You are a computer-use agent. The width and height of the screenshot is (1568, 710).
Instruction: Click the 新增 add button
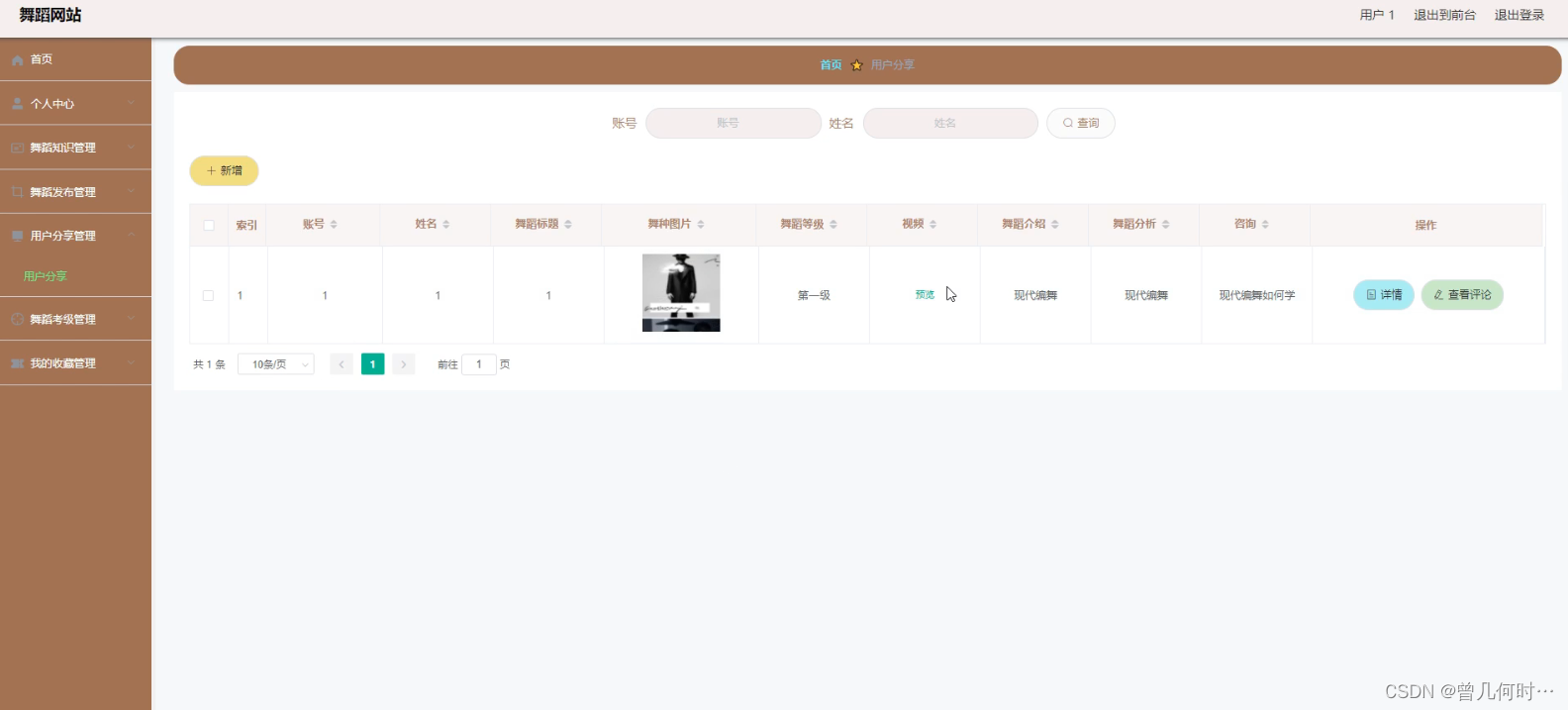(224, 171)
